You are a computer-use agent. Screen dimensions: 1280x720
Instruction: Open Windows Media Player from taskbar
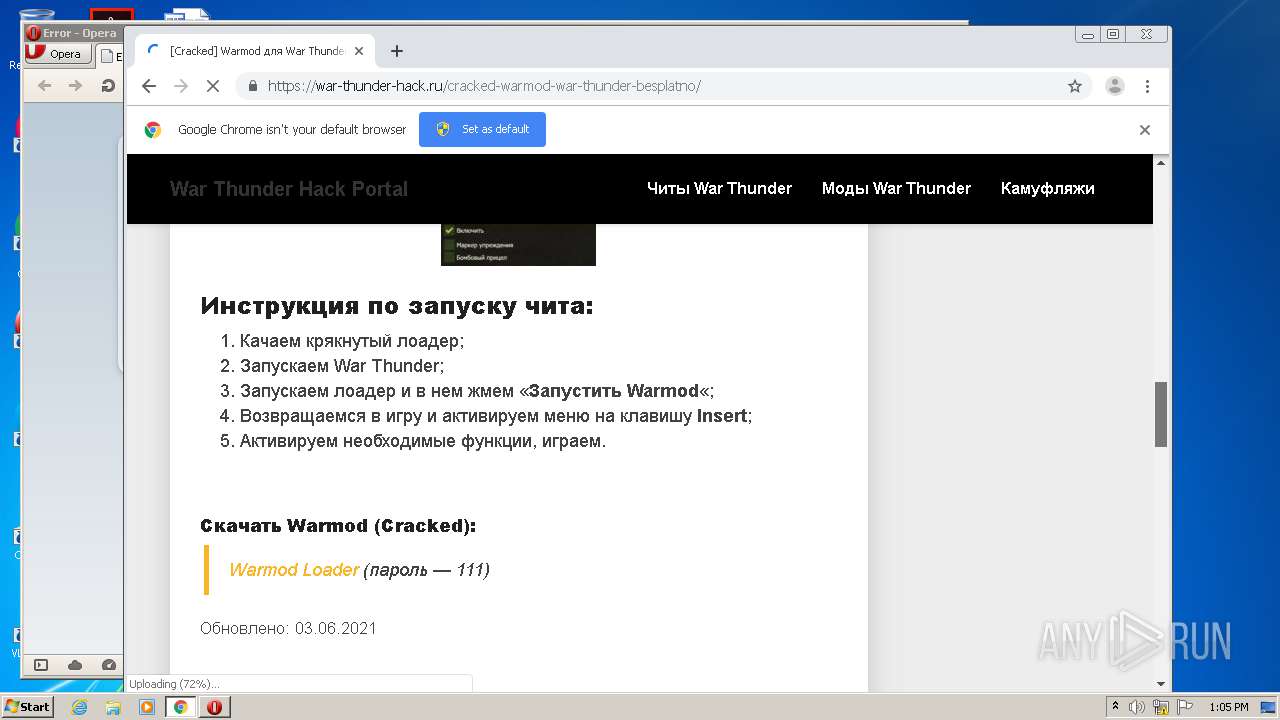click(x=147, y=707)
